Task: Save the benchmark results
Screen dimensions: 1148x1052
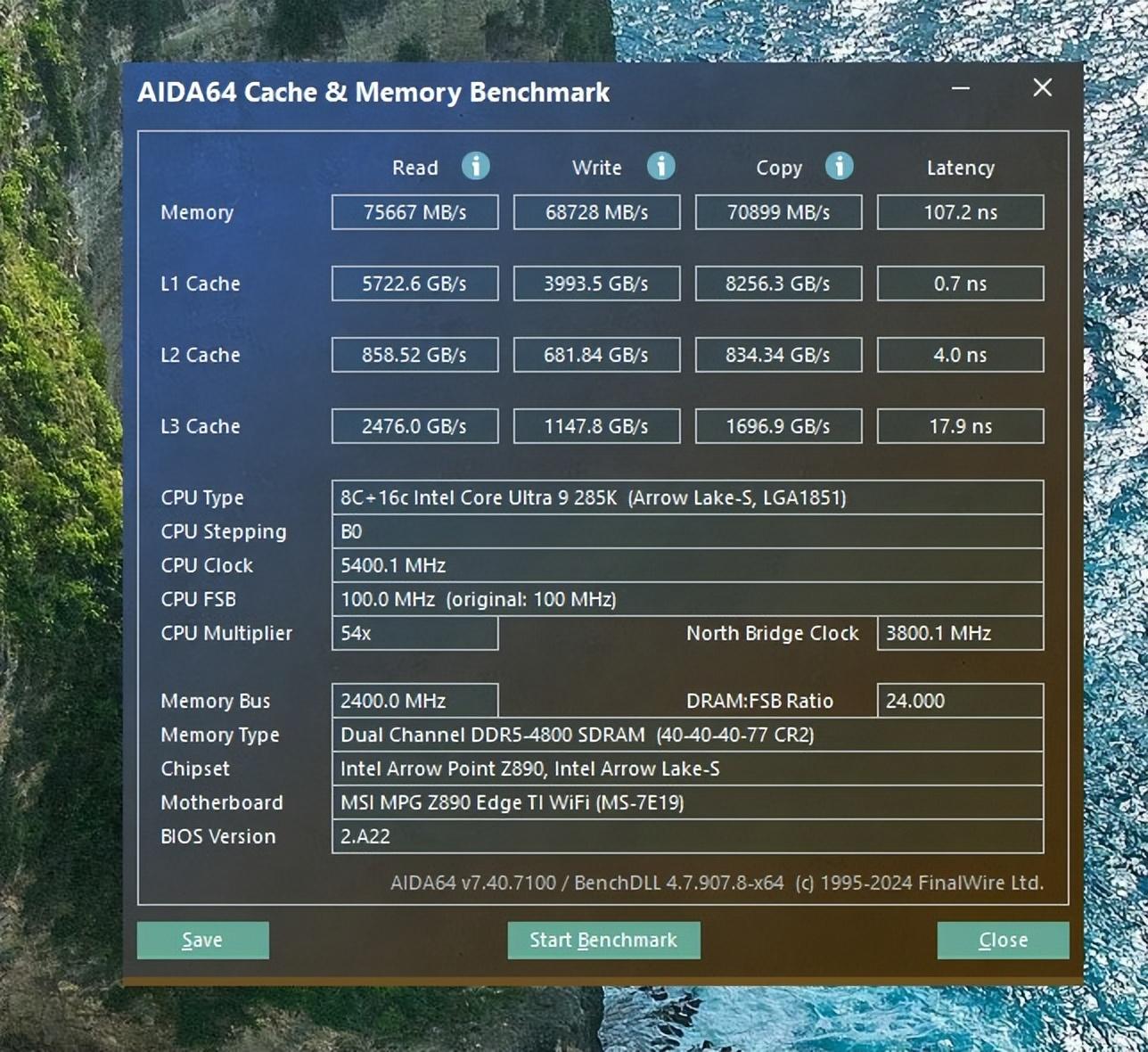Action: tap(202, 941)
